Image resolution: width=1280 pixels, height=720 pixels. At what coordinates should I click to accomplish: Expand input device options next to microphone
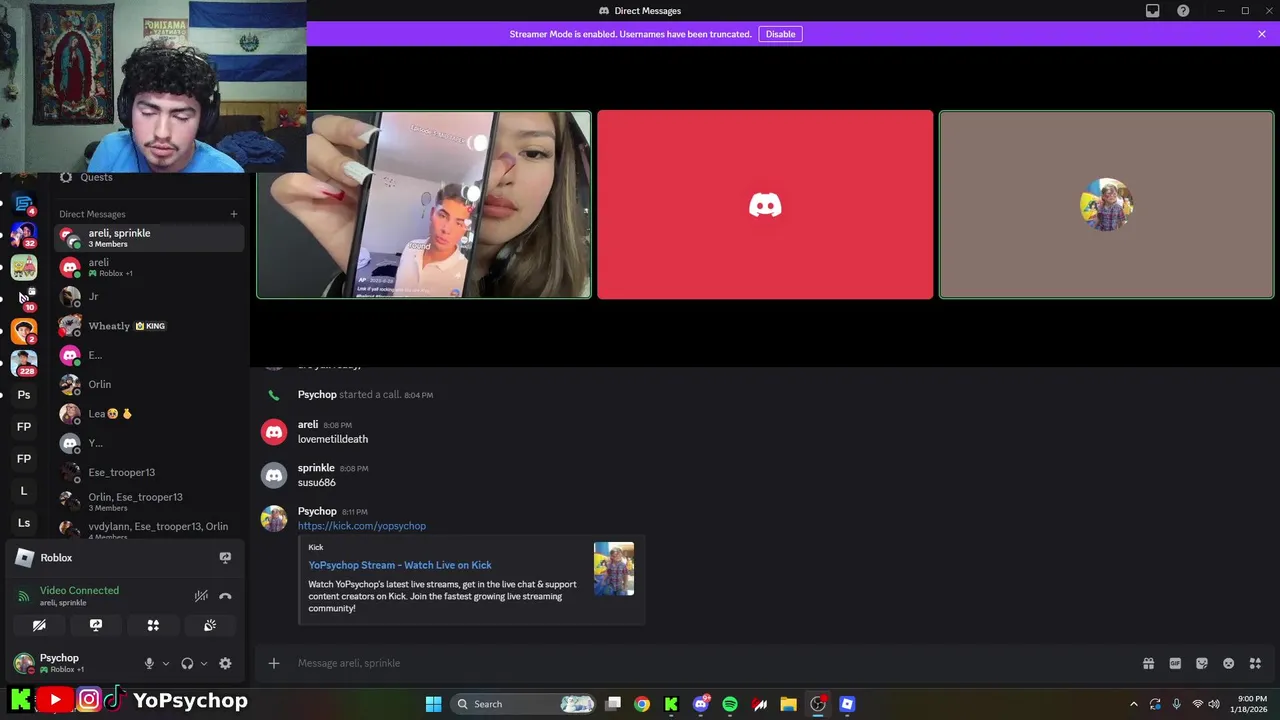[166, 663]
